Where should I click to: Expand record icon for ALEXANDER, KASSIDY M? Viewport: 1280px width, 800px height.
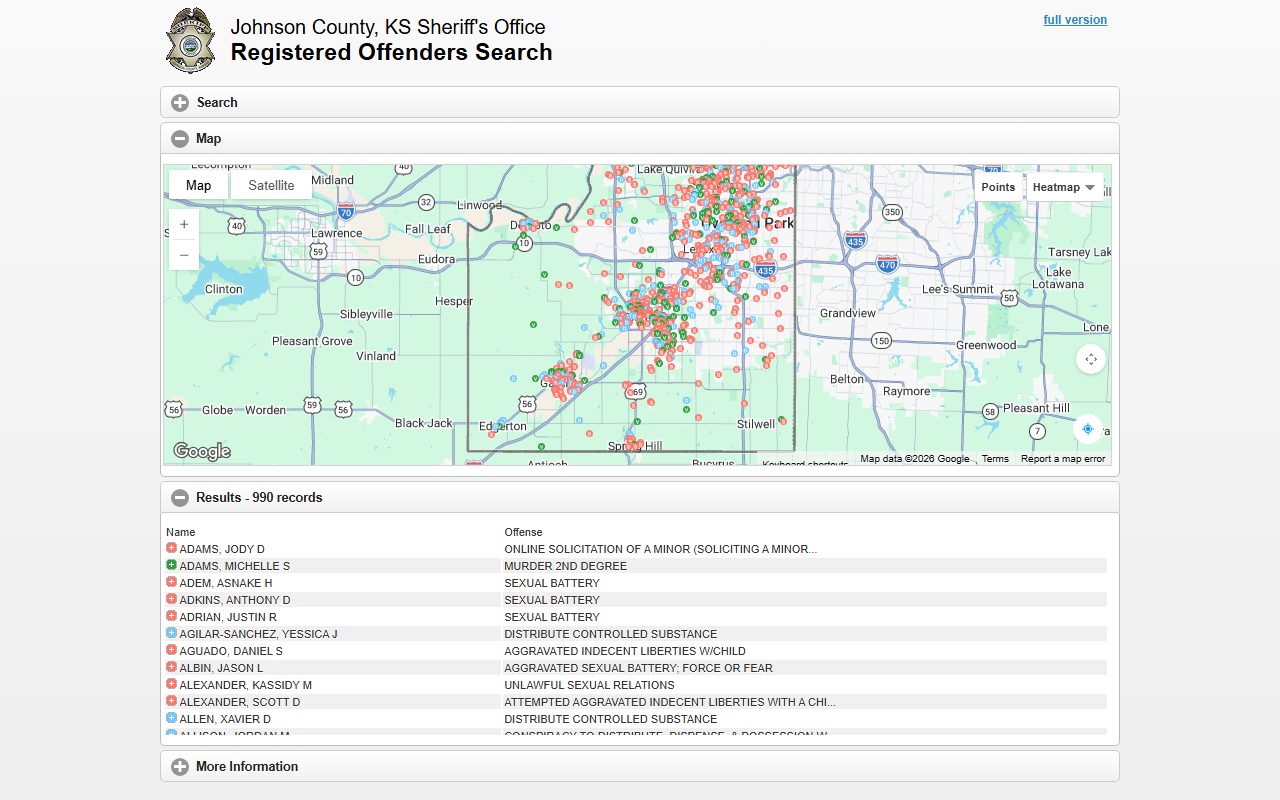point(171,685)
